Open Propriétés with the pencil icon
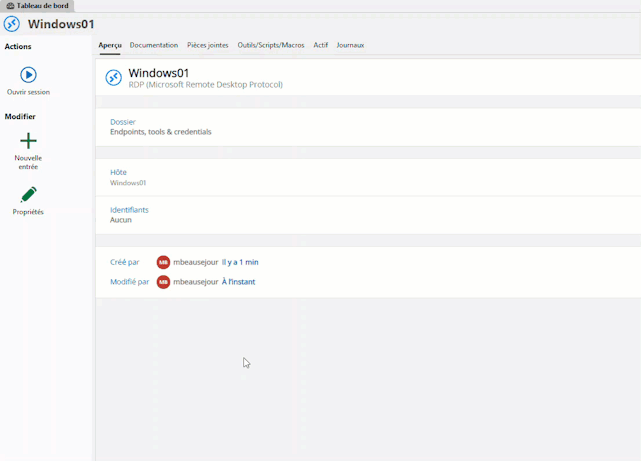The height and width of the screenshot is (461, 641). (28, 194)
